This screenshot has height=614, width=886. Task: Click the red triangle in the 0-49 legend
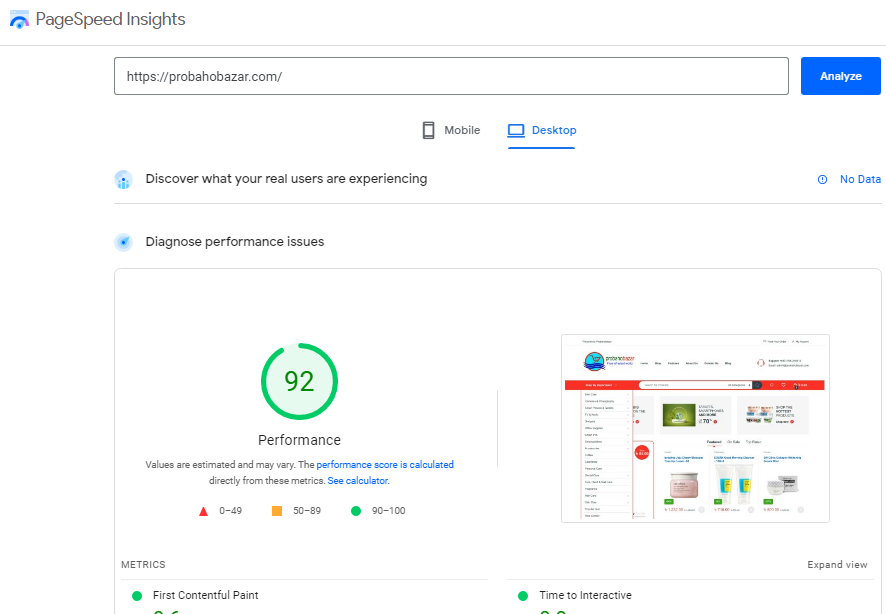tap(205, 510)
